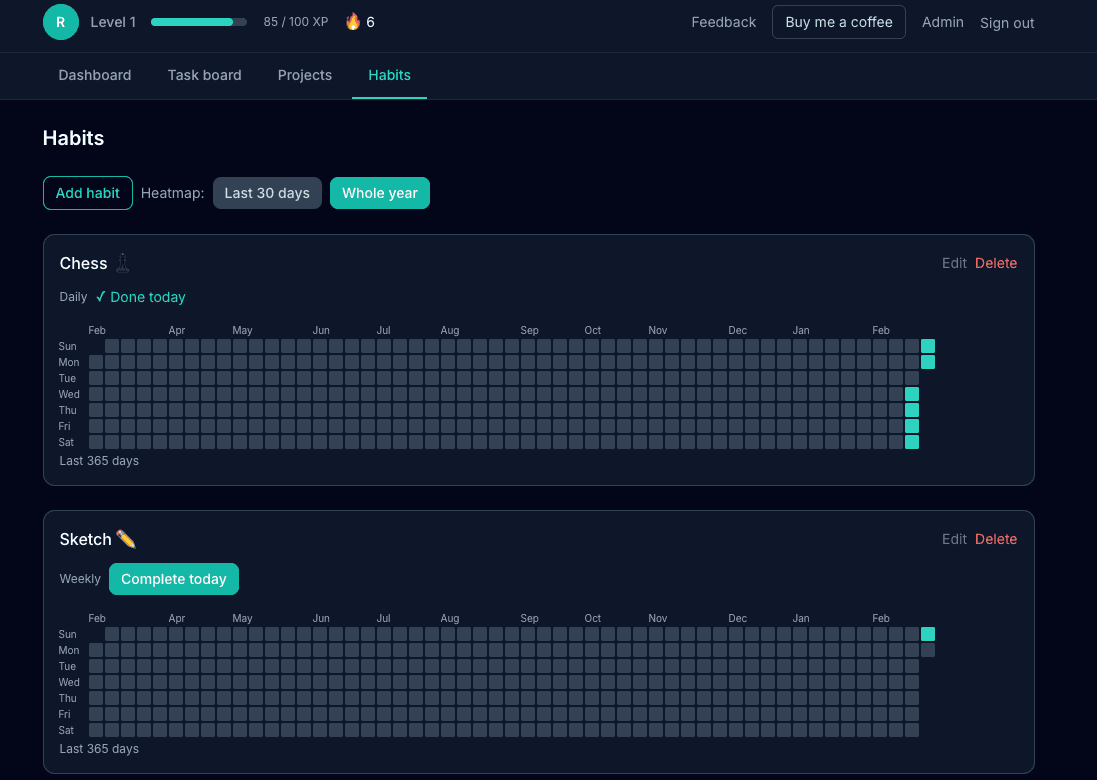Screen dimensions: 1097x780
Task: Select the Habits tab
Action: click(x=389, y=75)
